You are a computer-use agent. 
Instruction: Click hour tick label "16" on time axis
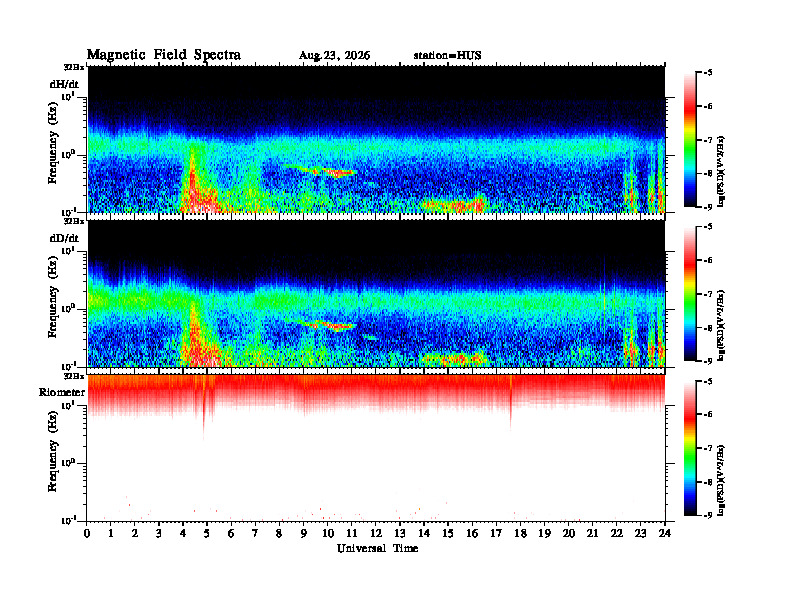472,534
